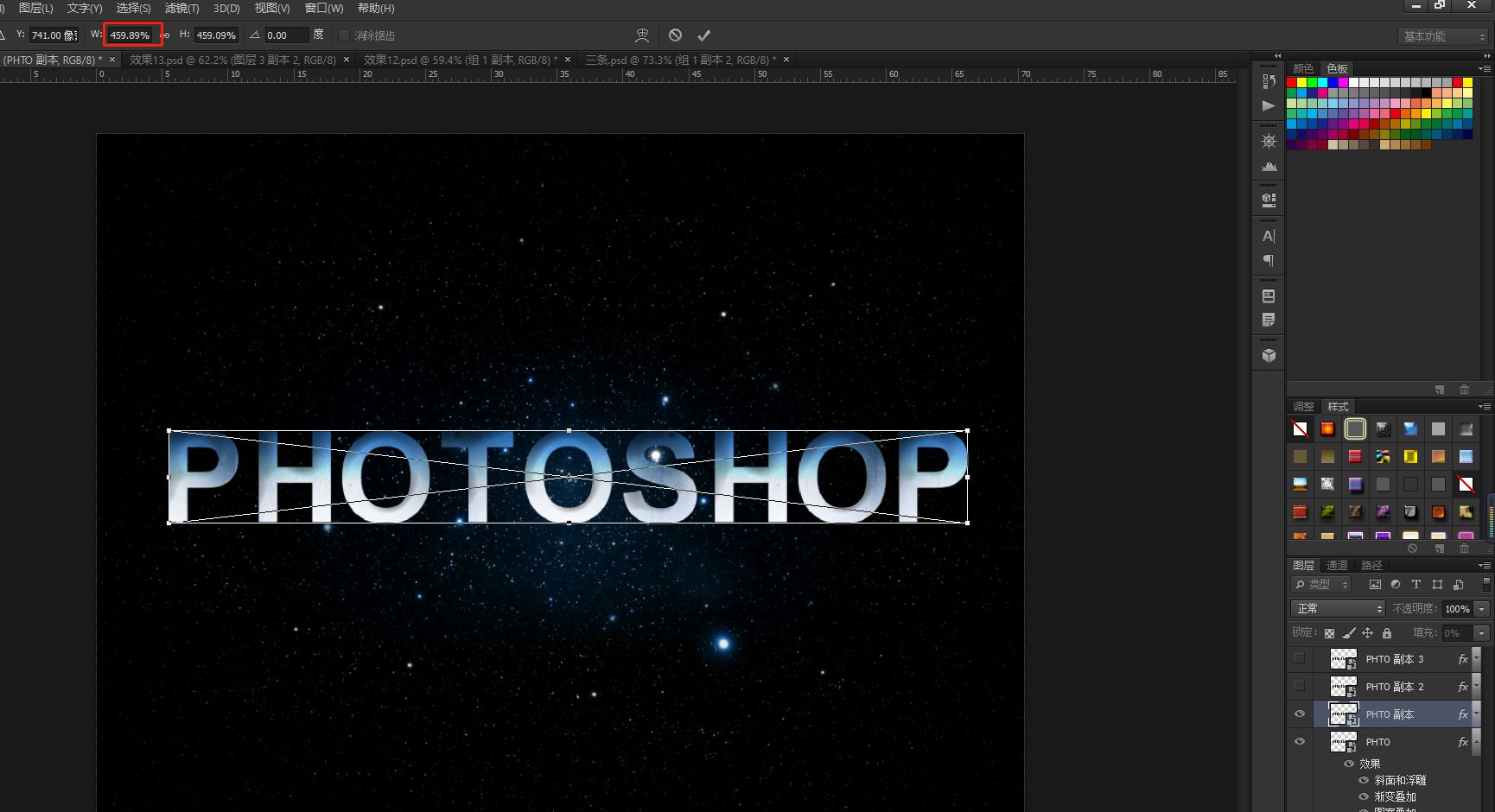Expand effects of PHTO 副本 2 layer
Viewport: 1495px width, 812px height.
coord(1476,687)
